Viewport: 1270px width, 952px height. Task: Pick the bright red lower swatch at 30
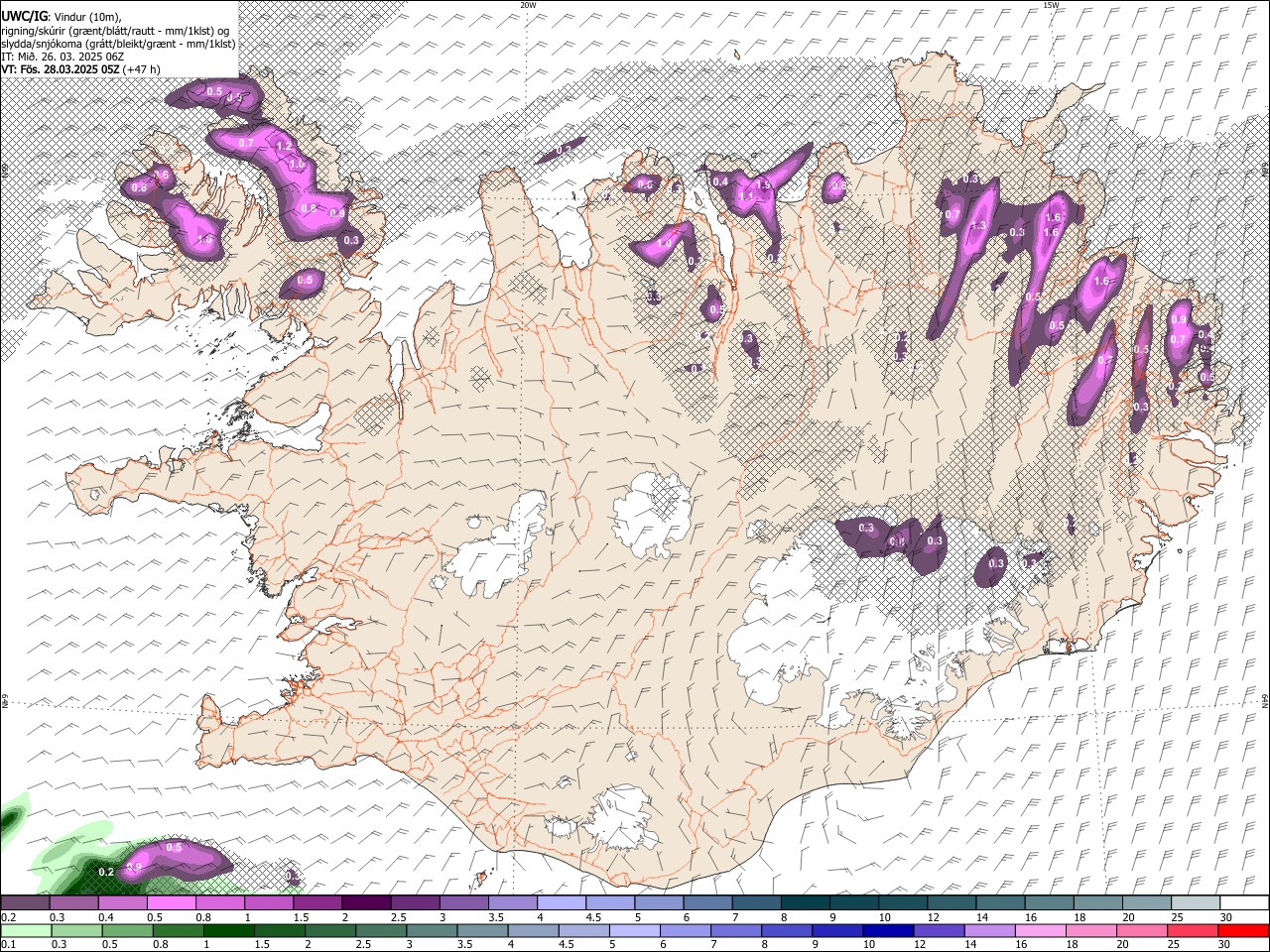pyautogui.click(x=1242, y=930)
